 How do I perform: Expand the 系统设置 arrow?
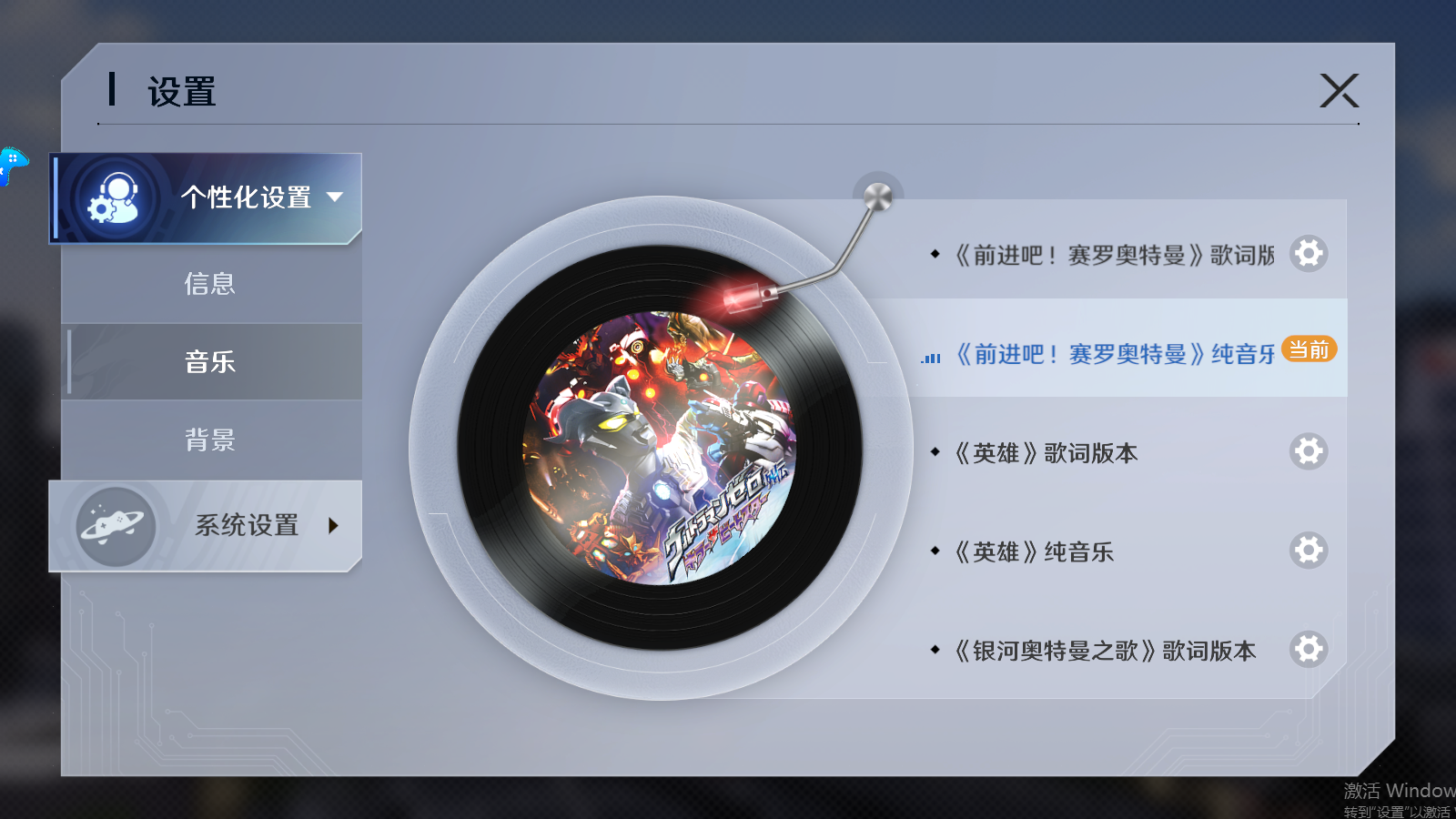(x=333, y=525)
